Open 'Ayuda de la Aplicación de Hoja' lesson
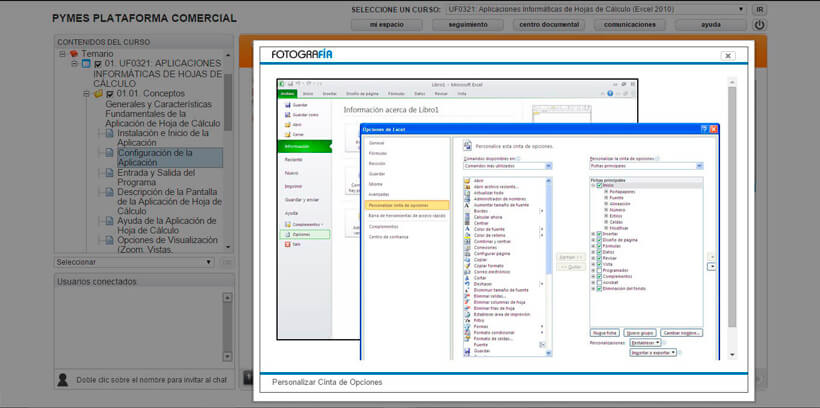Image resolution: width=820 pixels, height=408 pixels. tap(166, 225)
